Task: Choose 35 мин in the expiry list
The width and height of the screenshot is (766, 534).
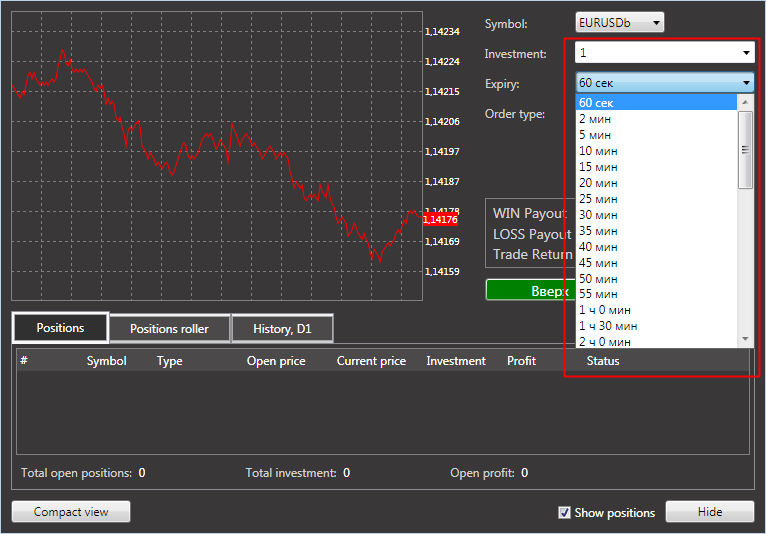Action: point(656,231)
